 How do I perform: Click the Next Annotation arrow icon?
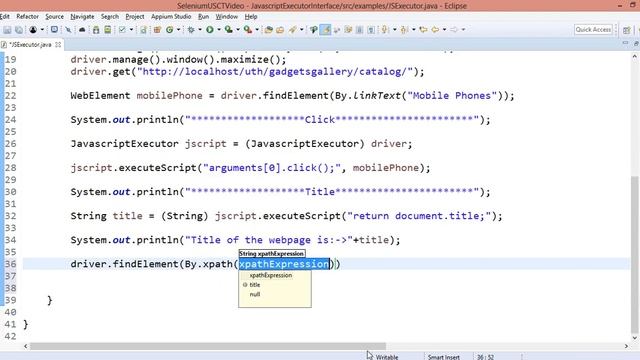click(x=384, y=30)
